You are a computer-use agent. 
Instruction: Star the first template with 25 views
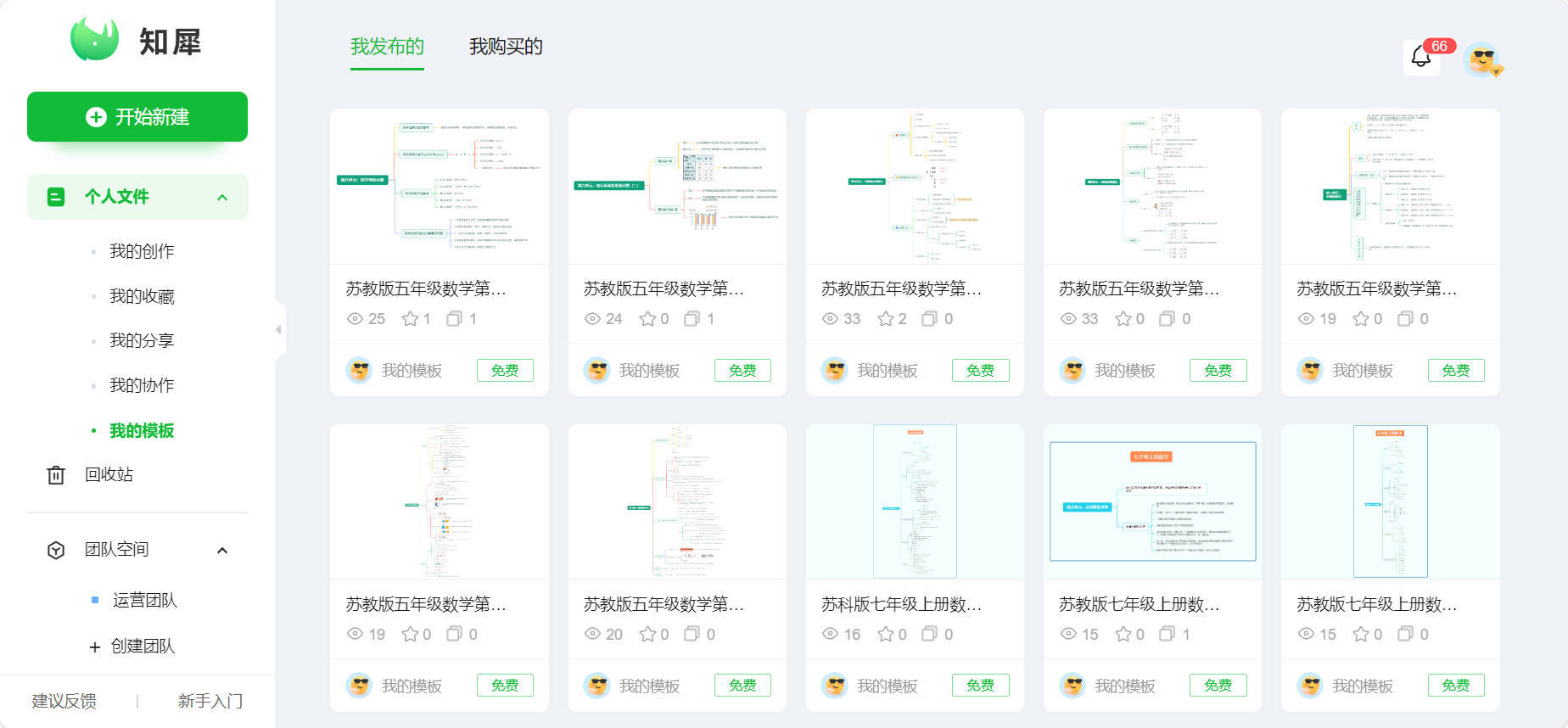coord(410,319)
